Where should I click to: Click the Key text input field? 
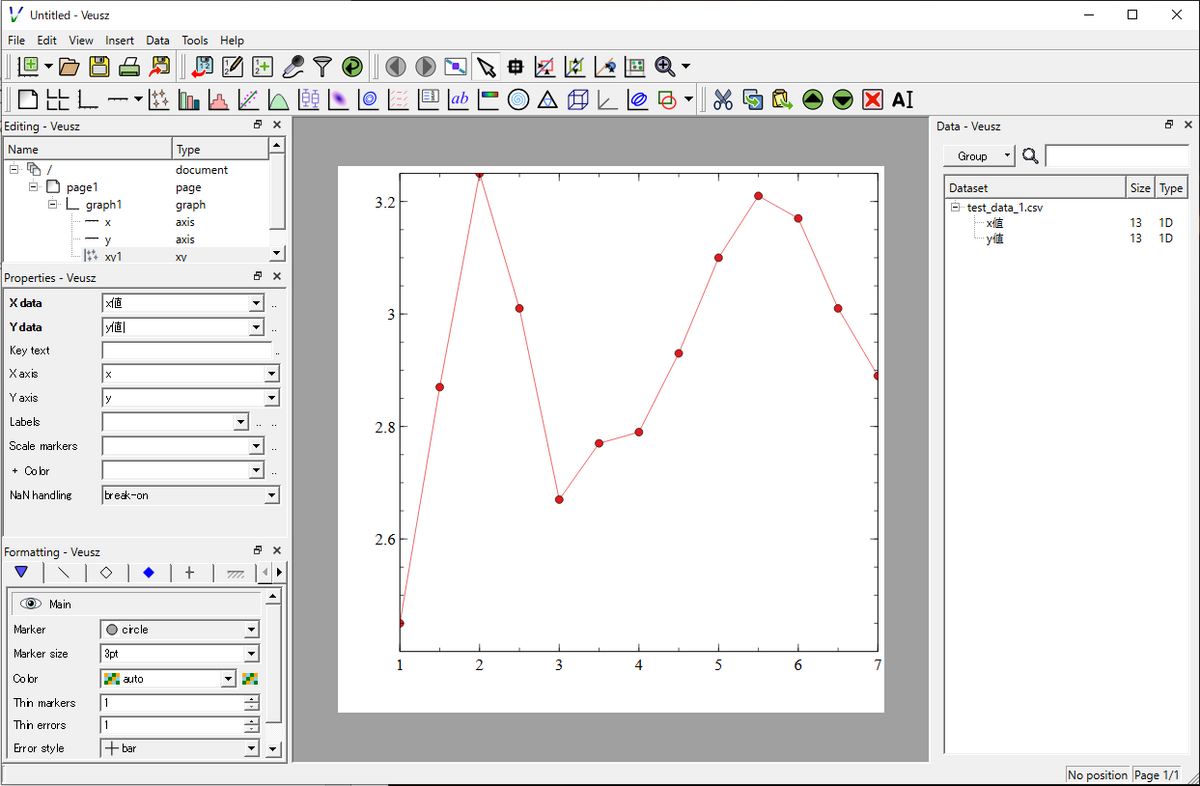click(x=187, y=351)
